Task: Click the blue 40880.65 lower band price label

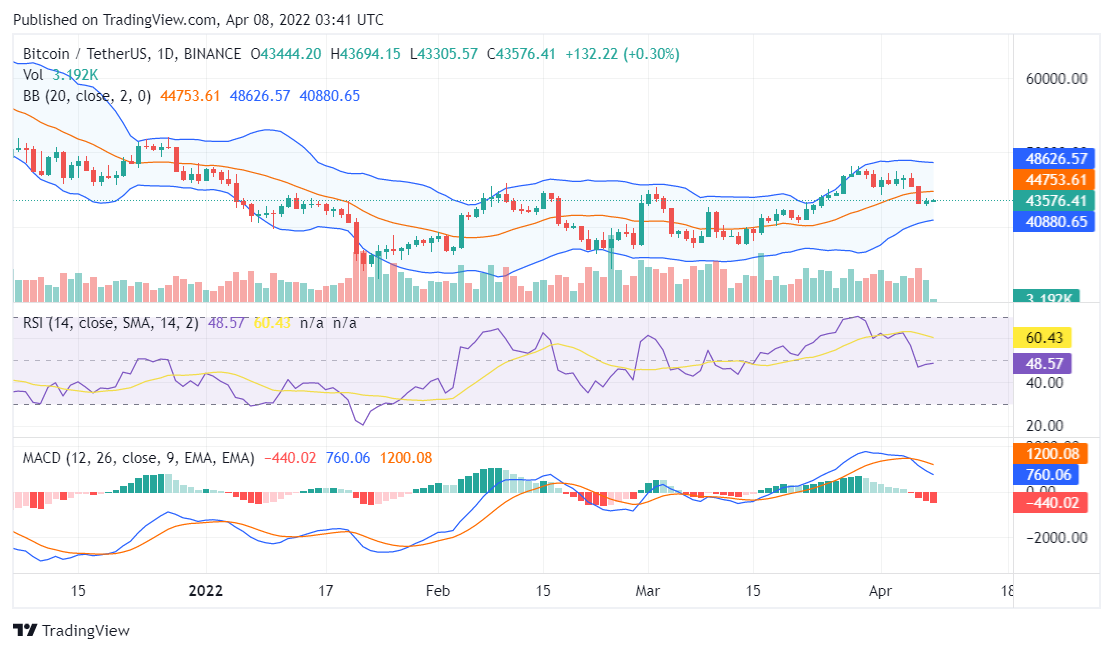Action: 1055,222
